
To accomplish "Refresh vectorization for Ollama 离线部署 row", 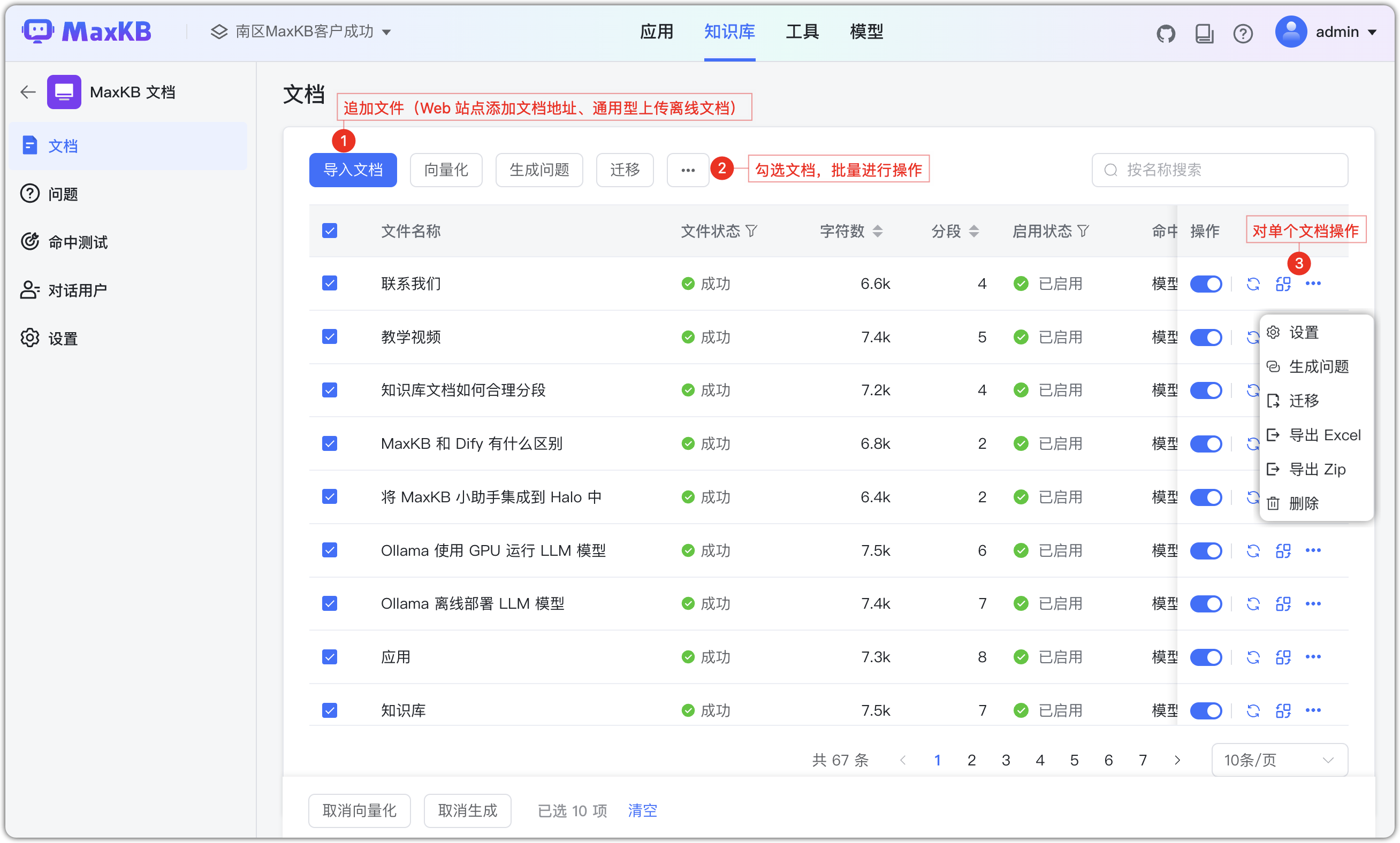I will [x=1253, y=603].
